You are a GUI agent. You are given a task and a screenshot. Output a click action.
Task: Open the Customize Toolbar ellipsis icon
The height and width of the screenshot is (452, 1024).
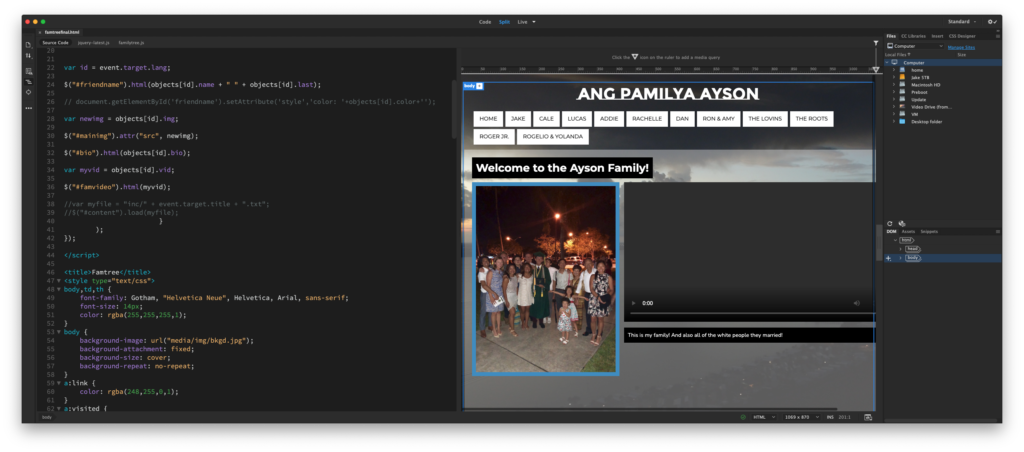point(28,107)
